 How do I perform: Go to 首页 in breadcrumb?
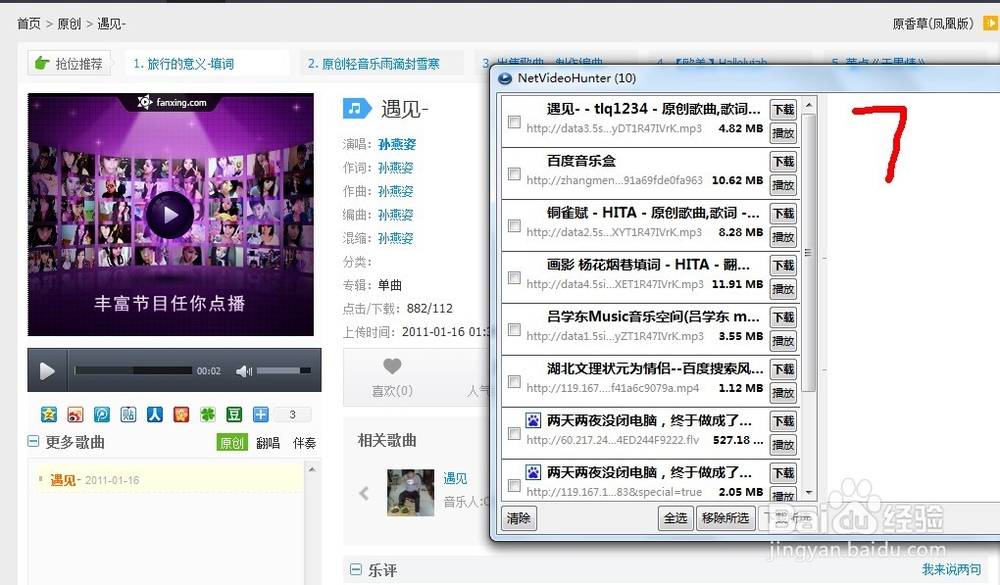point(29,24)
